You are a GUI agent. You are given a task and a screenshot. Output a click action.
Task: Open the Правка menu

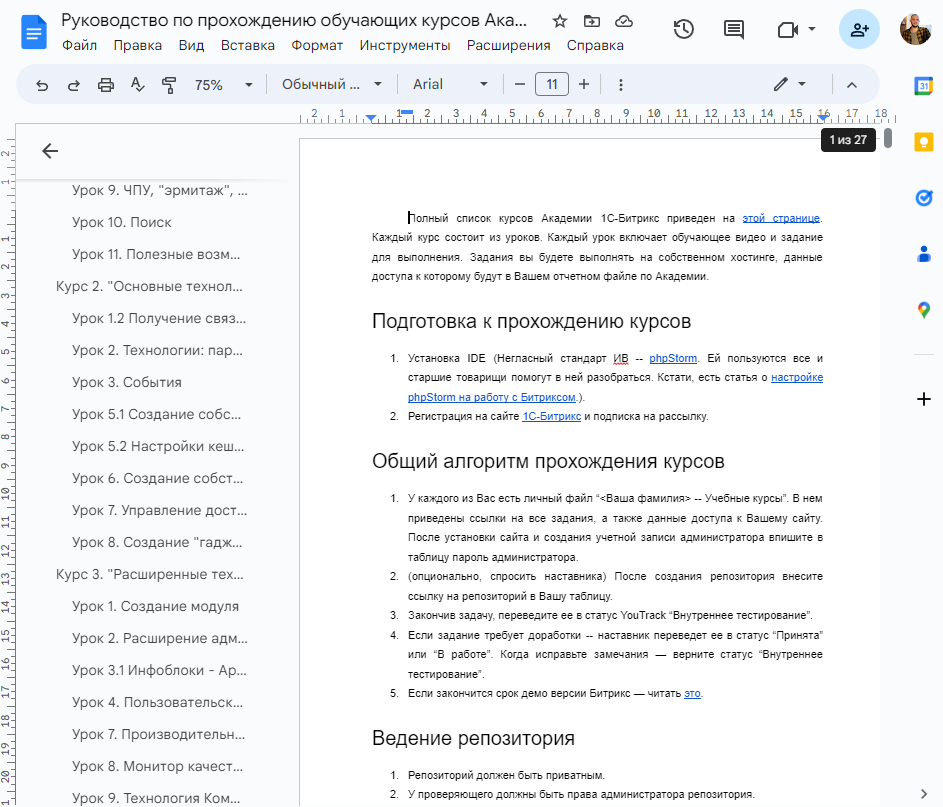coord(138,46)
